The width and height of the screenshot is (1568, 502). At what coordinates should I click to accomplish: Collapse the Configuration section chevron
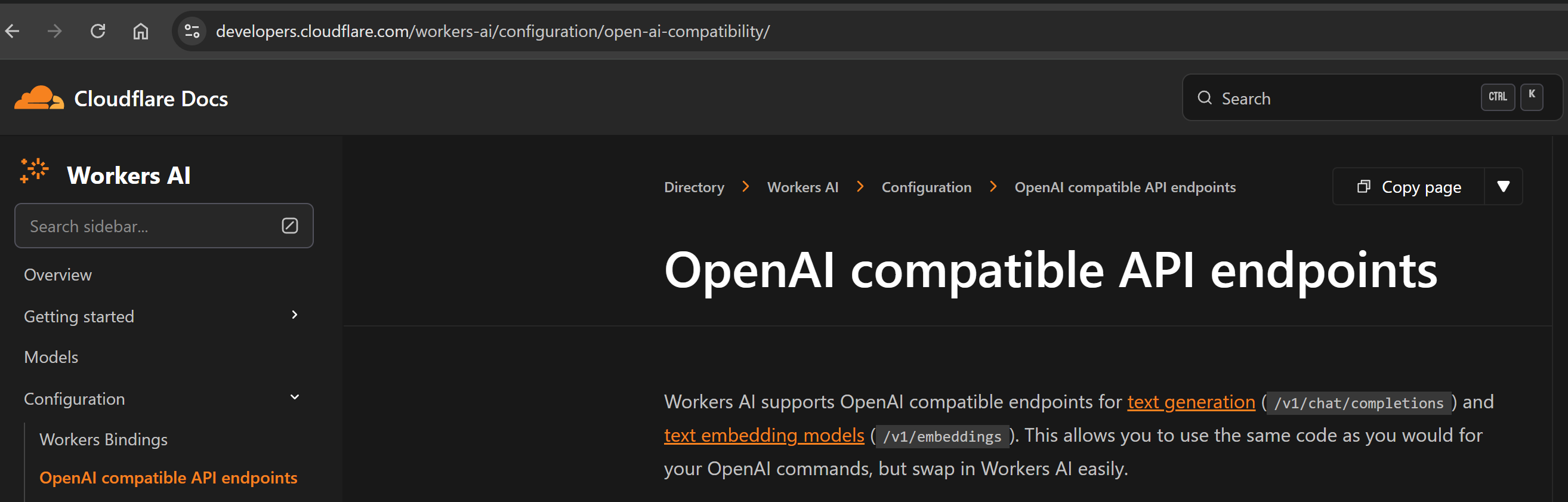[x=295, y=397]
